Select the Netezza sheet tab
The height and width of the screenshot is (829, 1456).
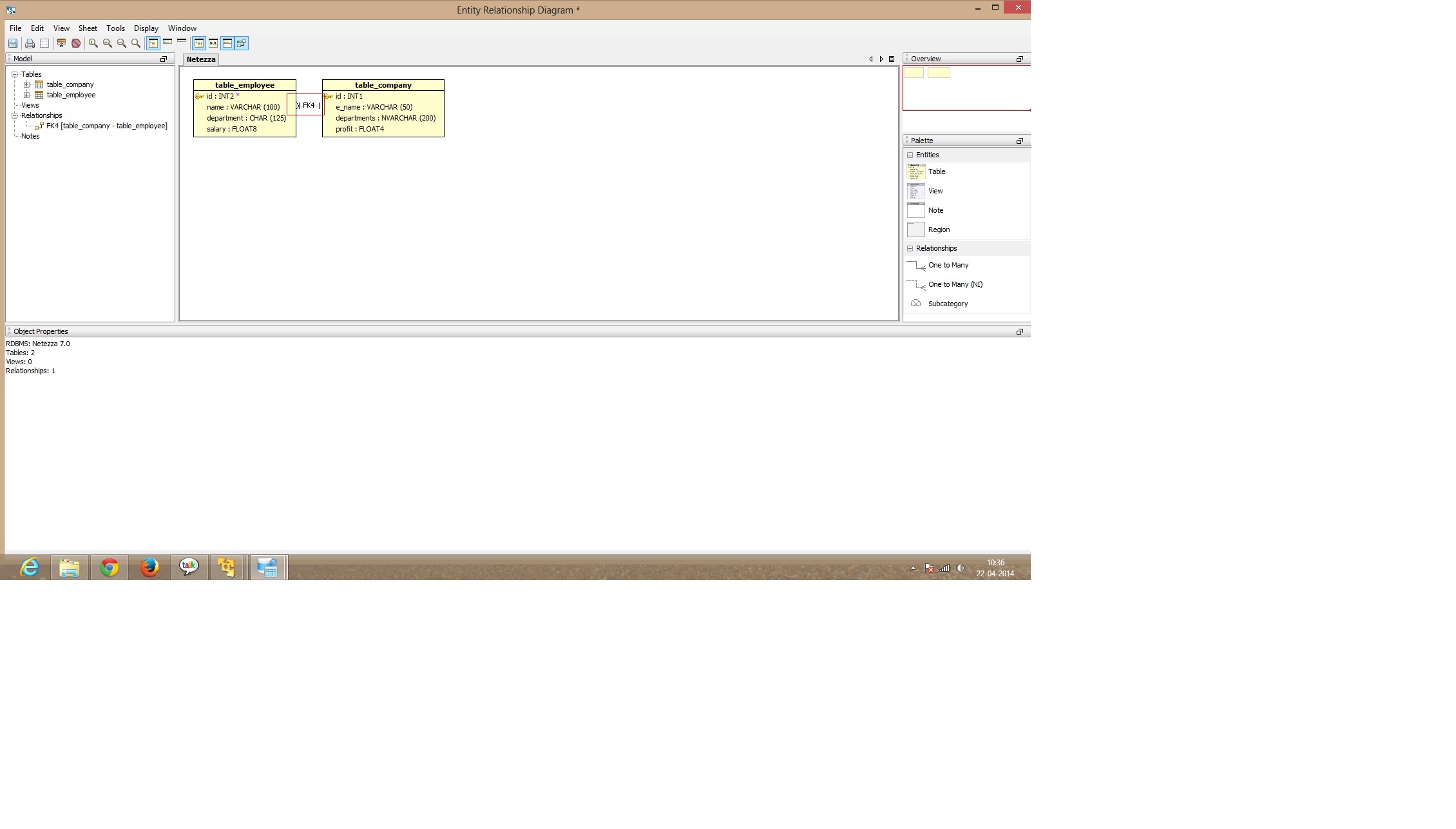201,59
